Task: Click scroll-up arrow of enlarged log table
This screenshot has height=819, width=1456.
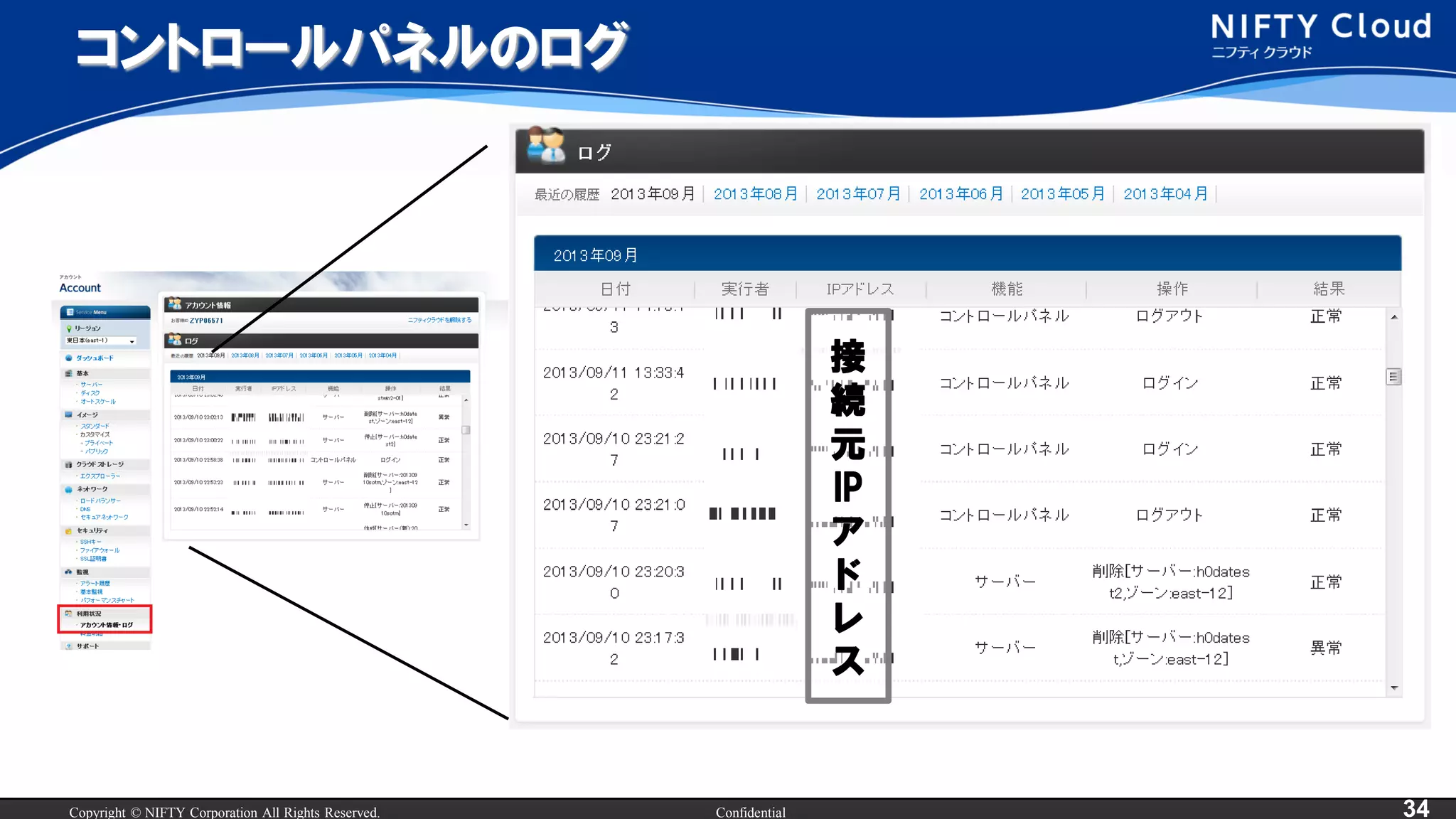Action: 1394,317
